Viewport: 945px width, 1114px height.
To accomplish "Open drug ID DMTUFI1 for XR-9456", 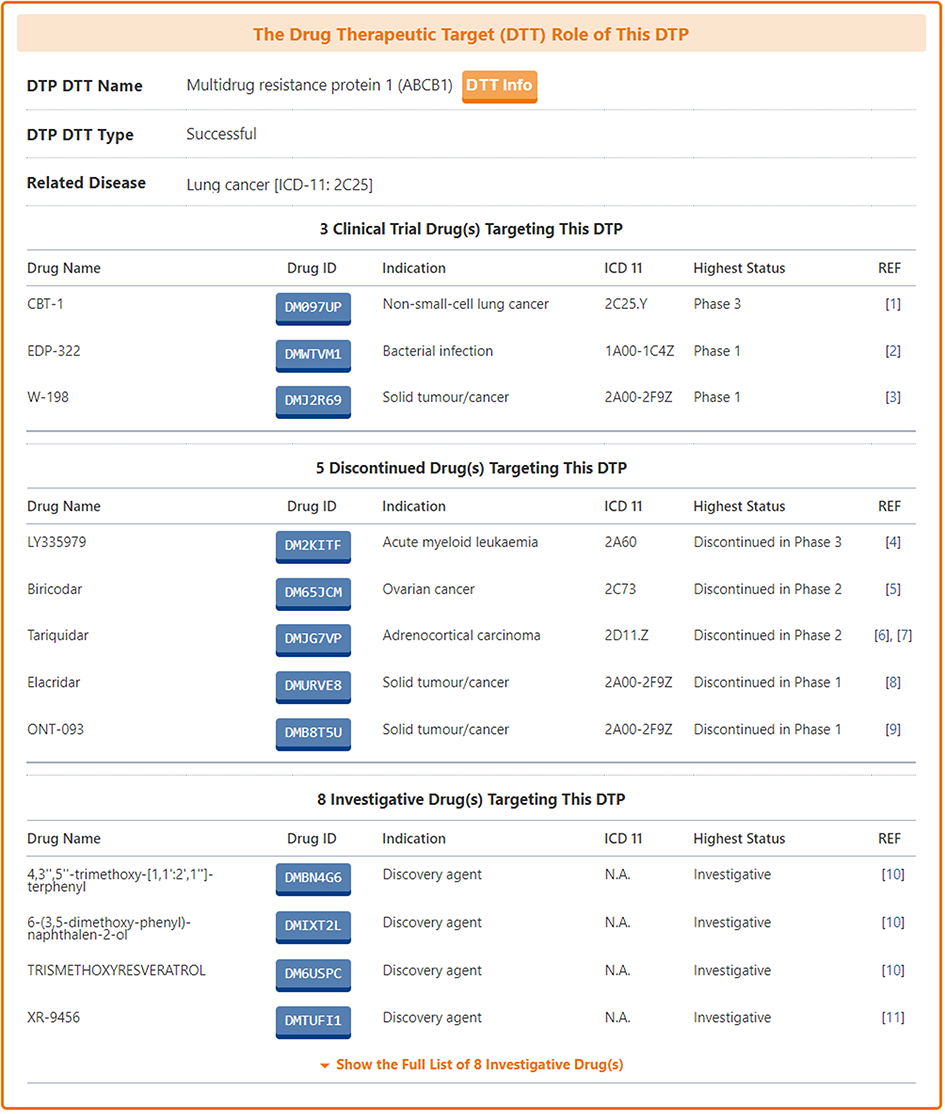I will tap(313, 1021).
